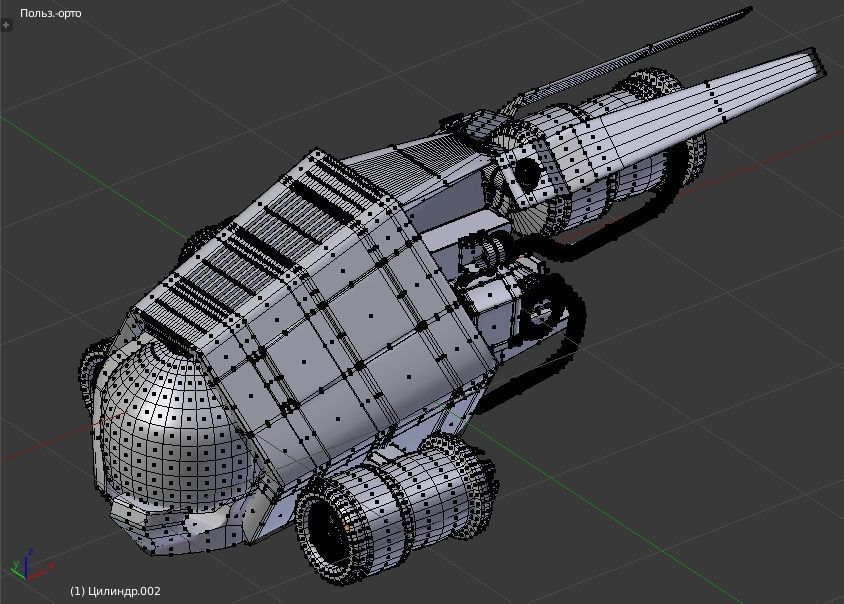This screenshot has width=844, height=604.
Task: Click the "Польз.-орто" view label
Action: coord(51,13)
